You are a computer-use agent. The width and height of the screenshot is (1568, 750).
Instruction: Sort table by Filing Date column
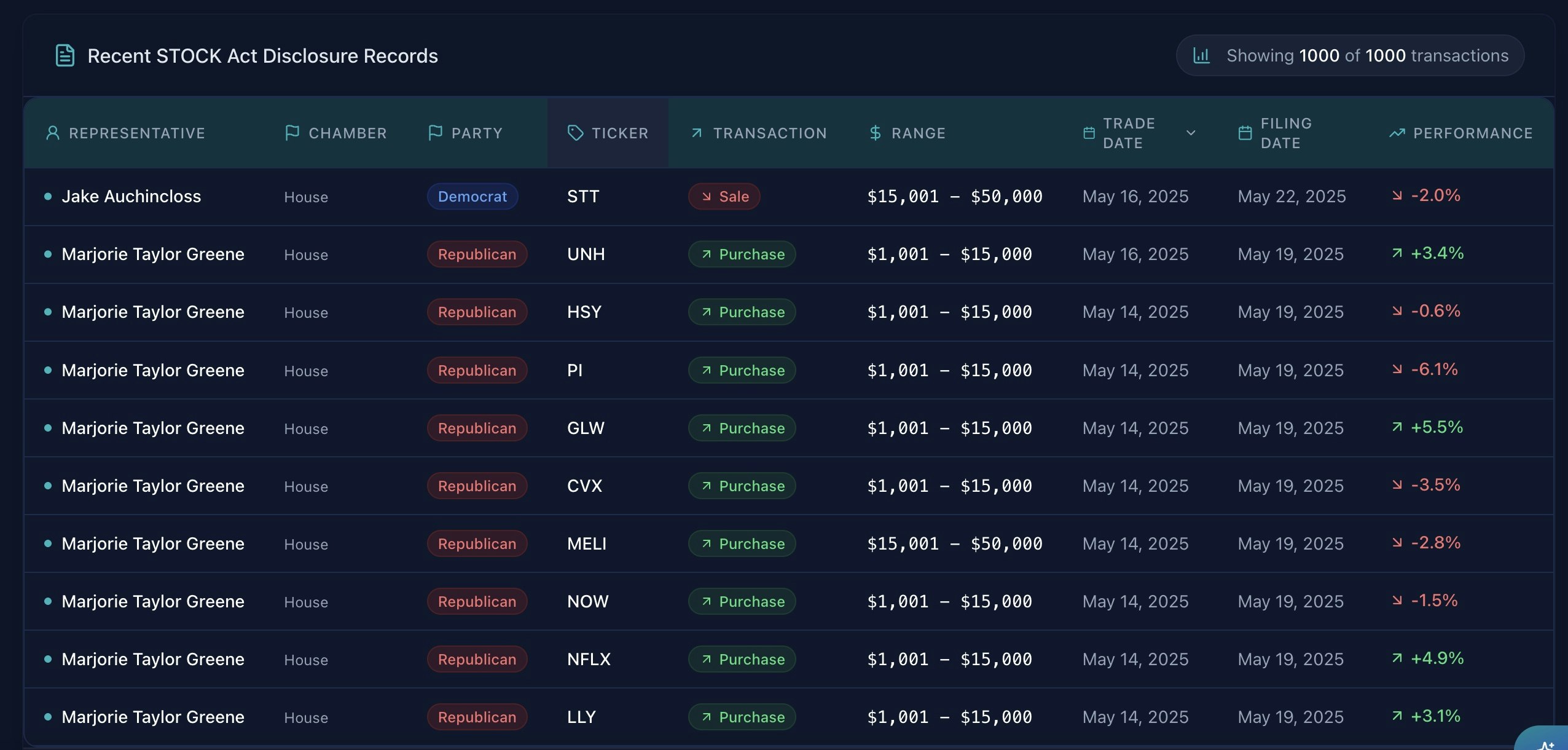tap(1287, 133)
